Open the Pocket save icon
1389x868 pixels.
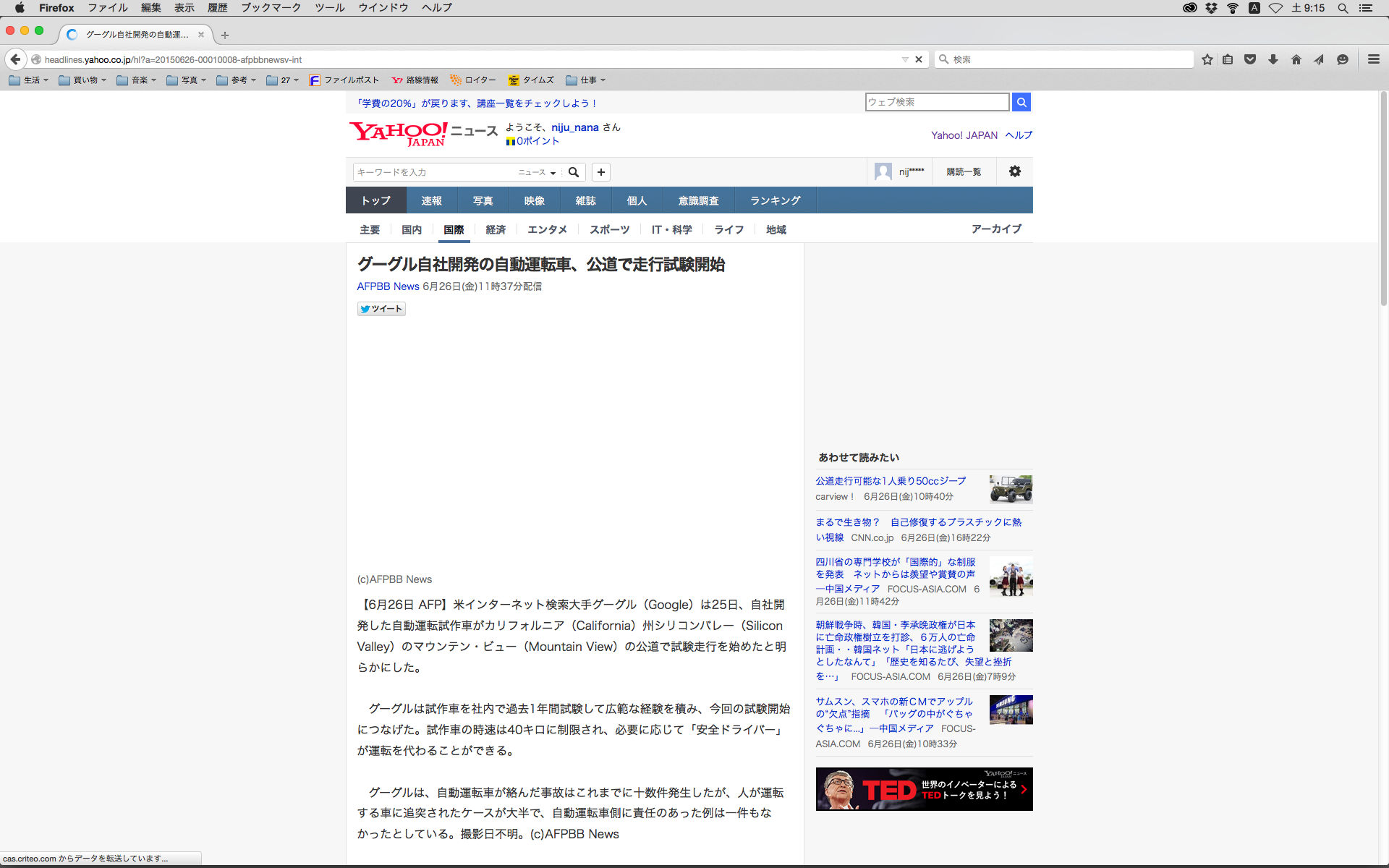[x=1250, y=59]
